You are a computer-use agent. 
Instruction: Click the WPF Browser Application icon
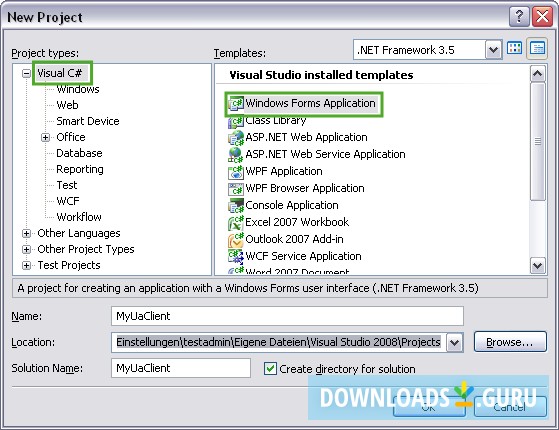click(236, 189)
